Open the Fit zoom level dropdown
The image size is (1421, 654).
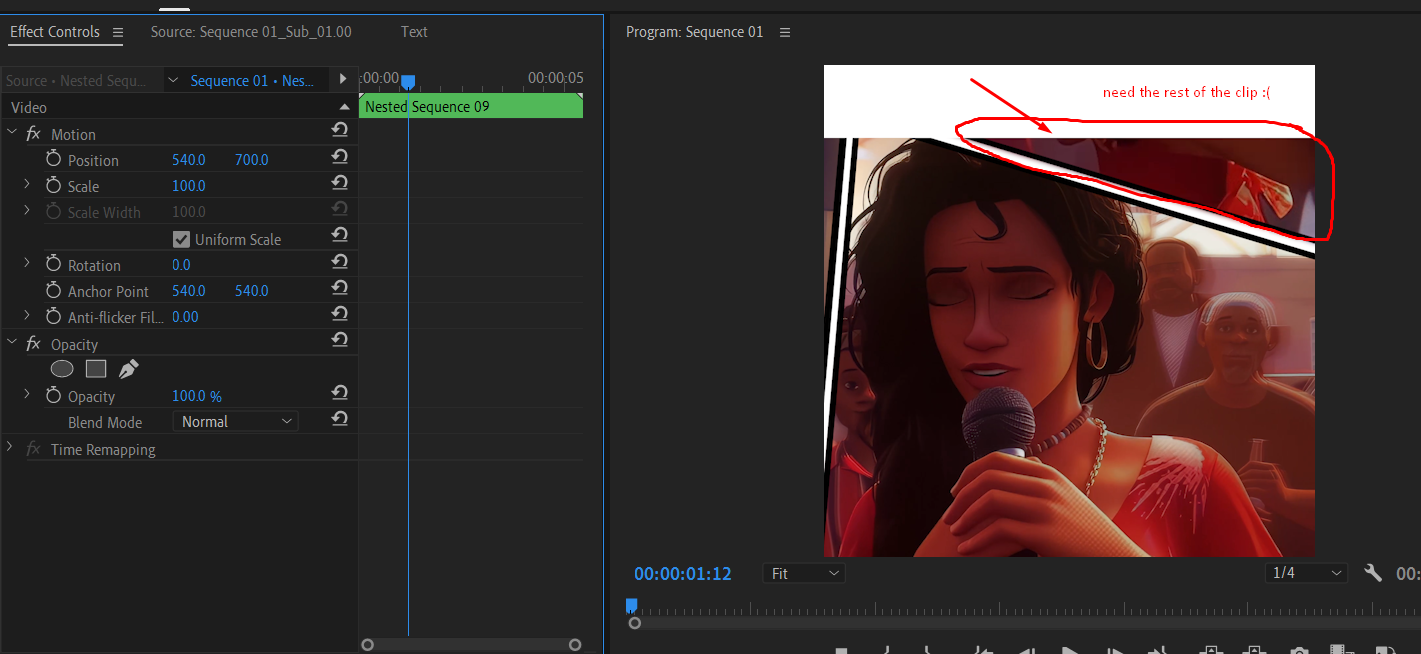[803, 573]
